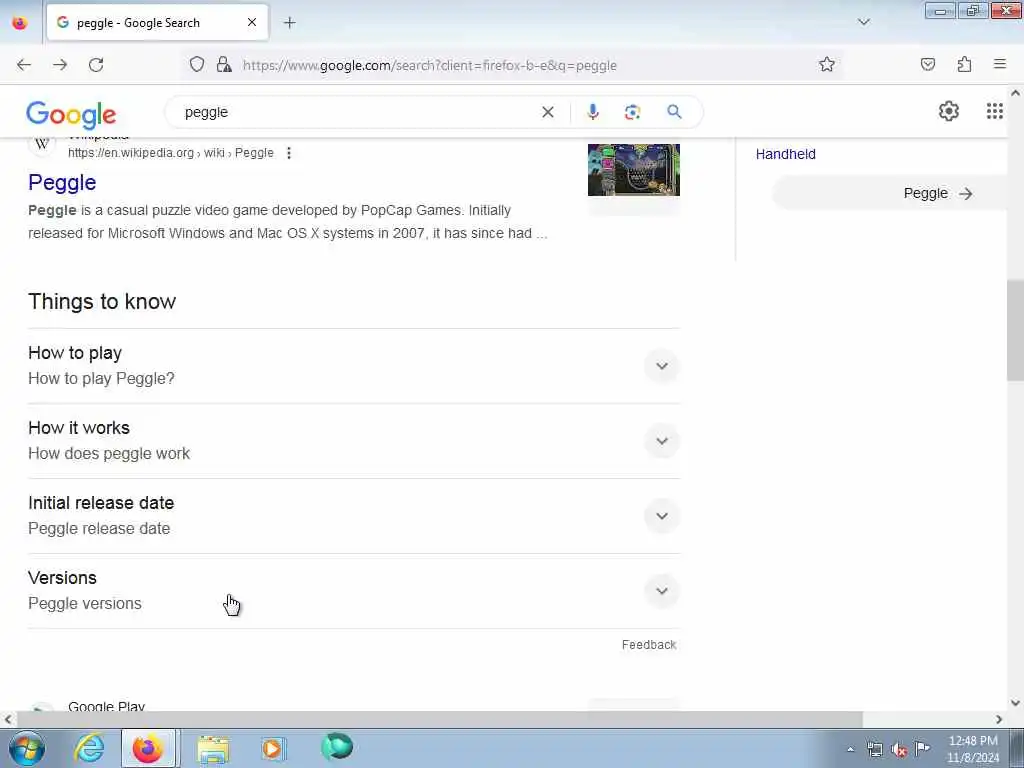Open Windows Explorer from the taskbar
The image size is (1024, 768).
point(213,748)
